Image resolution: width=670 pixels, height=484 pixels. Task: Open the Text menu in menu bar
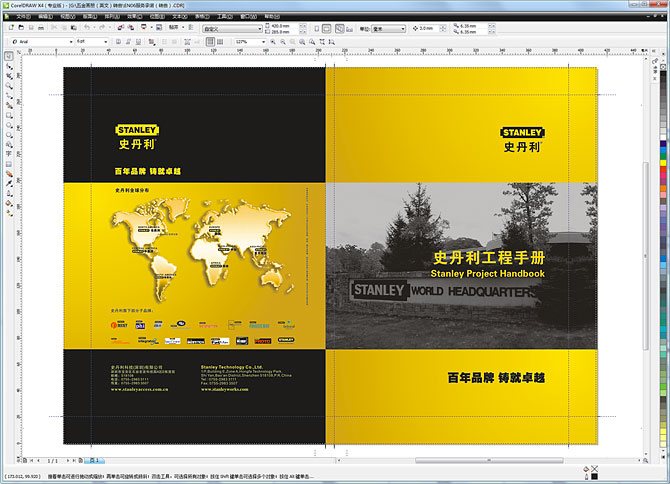click(178, 16)
